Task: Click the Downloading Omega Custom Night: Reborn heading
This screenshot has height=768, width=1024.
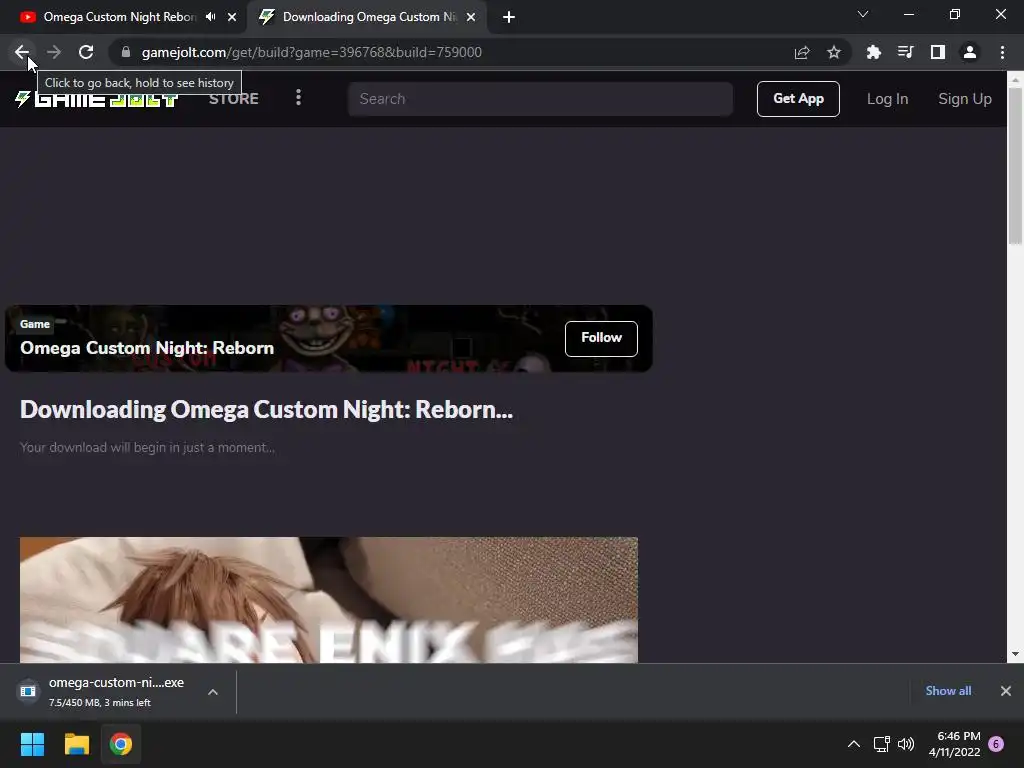Action: (x=266, y=409)
